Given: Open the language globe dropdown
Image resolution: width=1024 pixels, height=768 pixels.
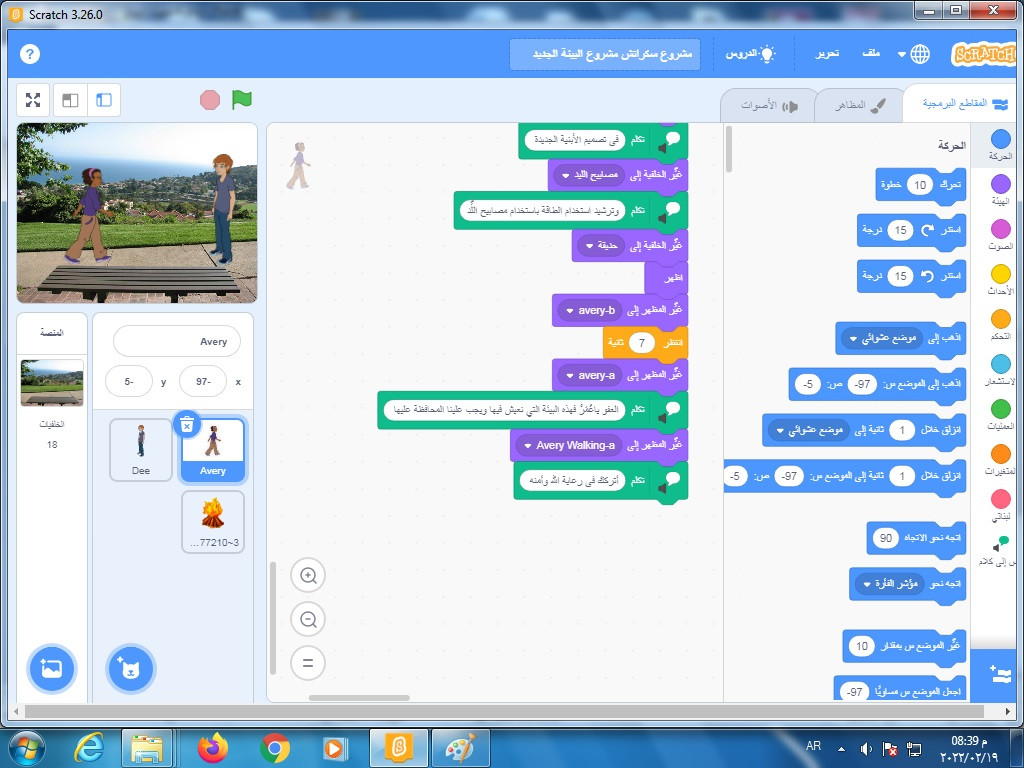Looking at the screenshot, I should tap(914, 54).
